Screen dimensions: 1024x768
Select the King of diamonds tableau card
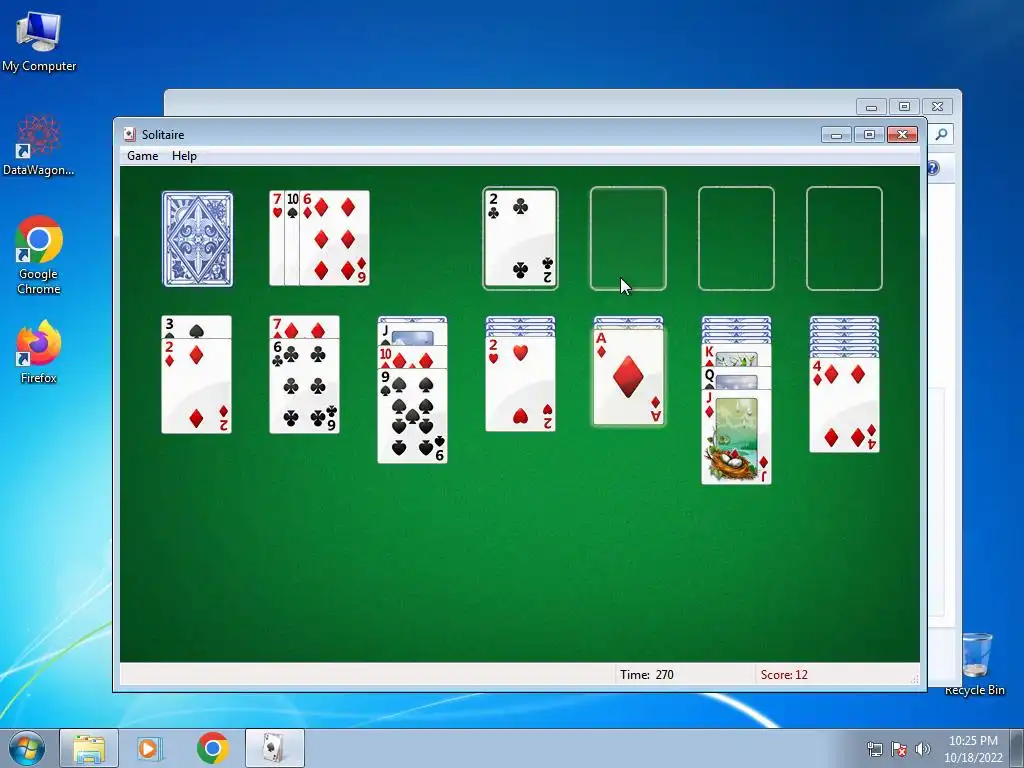[736, 355]
